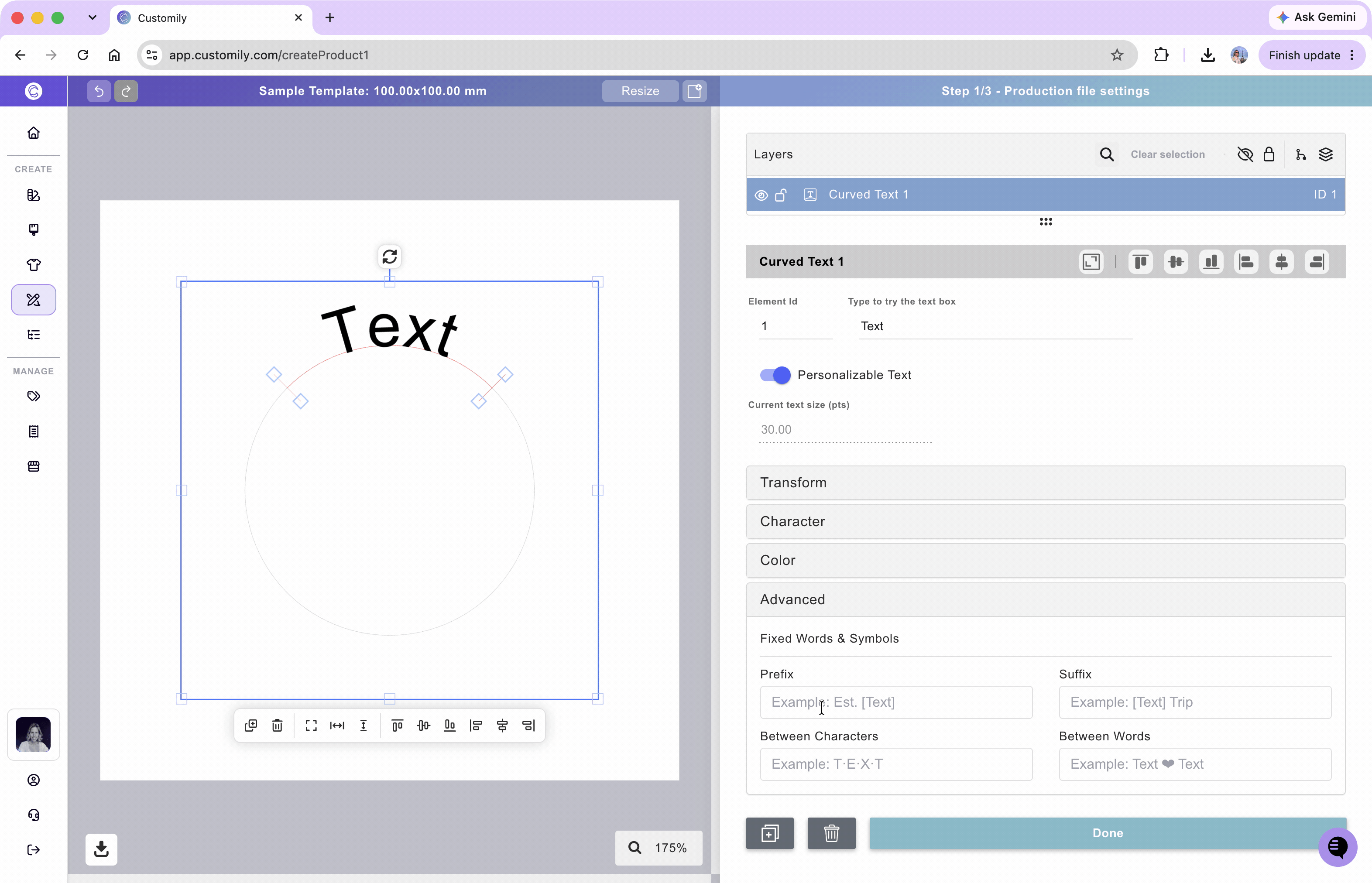Open the chat support bubble
Screen dimensions: 1372x883
point(1338,847)
